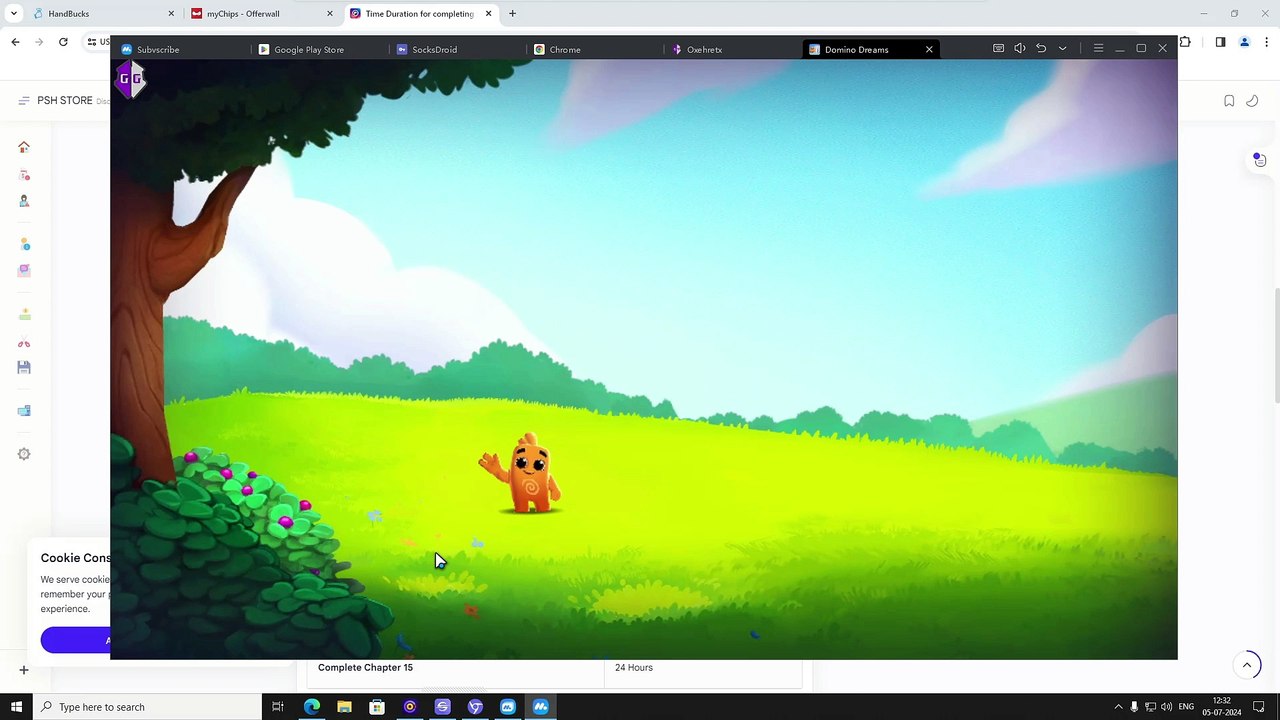Open the emulator hamburger menu
Screen dimensions: 1280x720
1098,49
